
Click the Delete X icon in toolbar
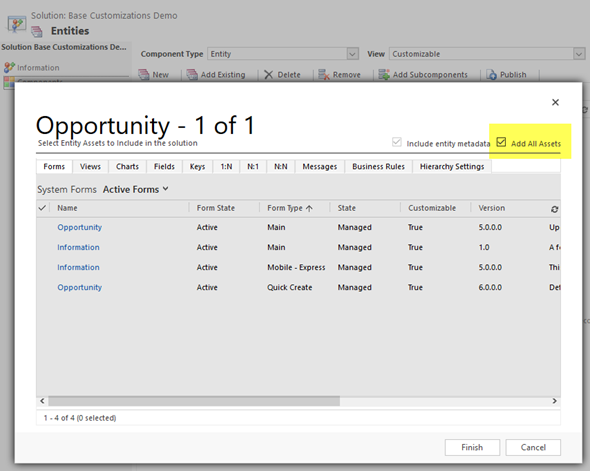269,74
